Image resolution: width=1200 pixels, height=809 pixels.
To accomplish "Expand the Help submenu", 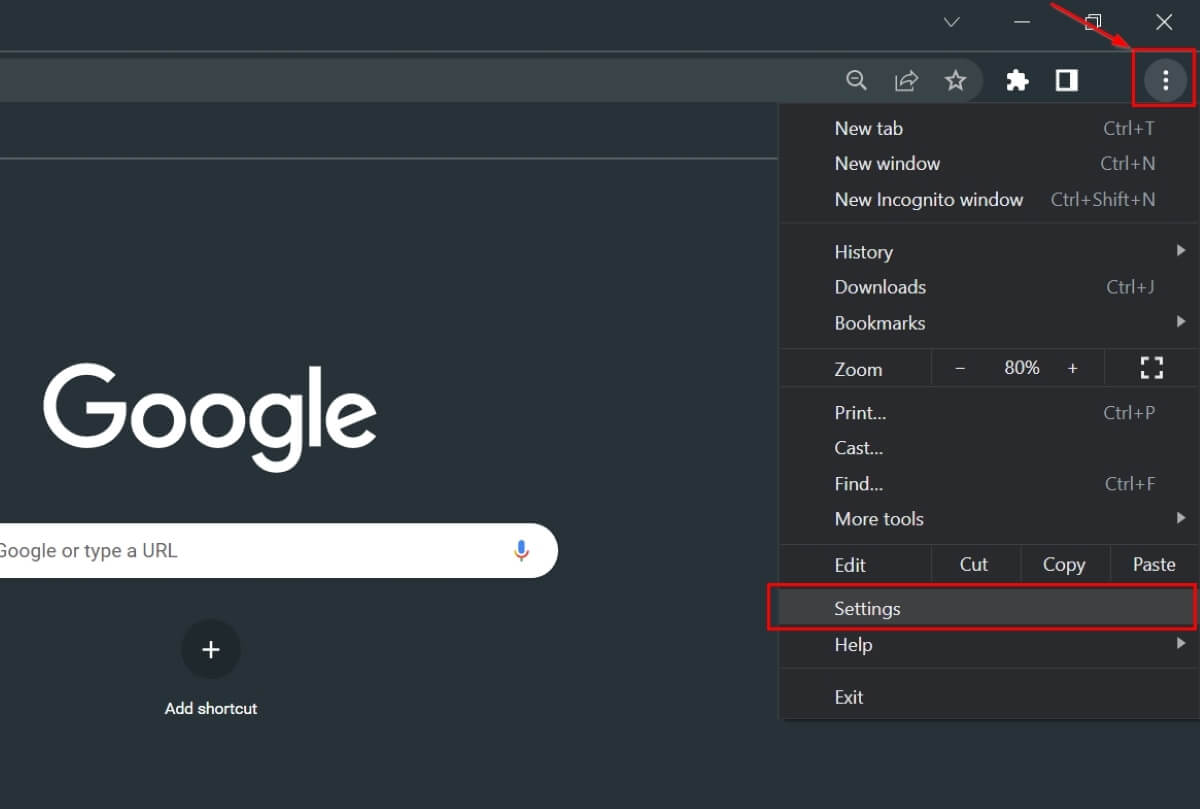I will click(x=853, y=644).
